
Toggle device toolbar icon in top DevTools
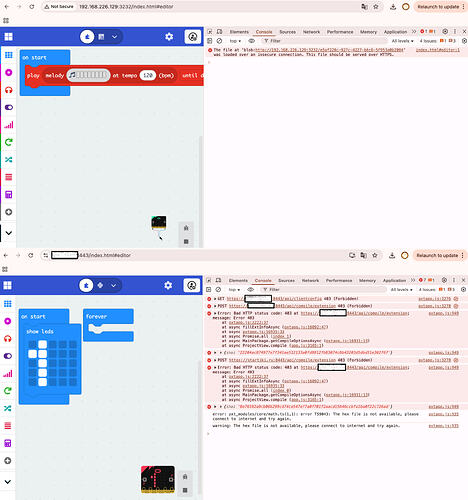(219, 32)
